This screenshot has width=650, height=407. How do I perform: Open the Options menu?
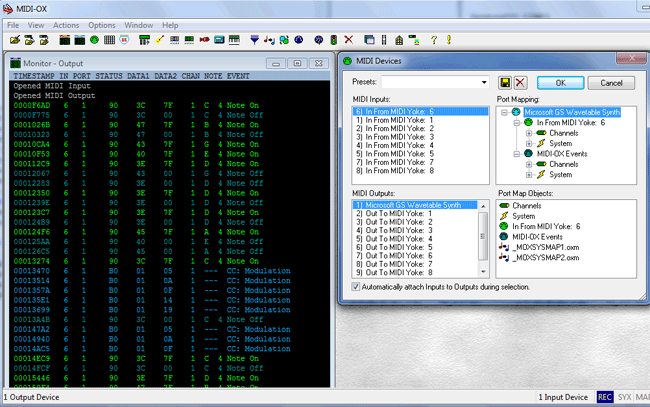[102, 25]
